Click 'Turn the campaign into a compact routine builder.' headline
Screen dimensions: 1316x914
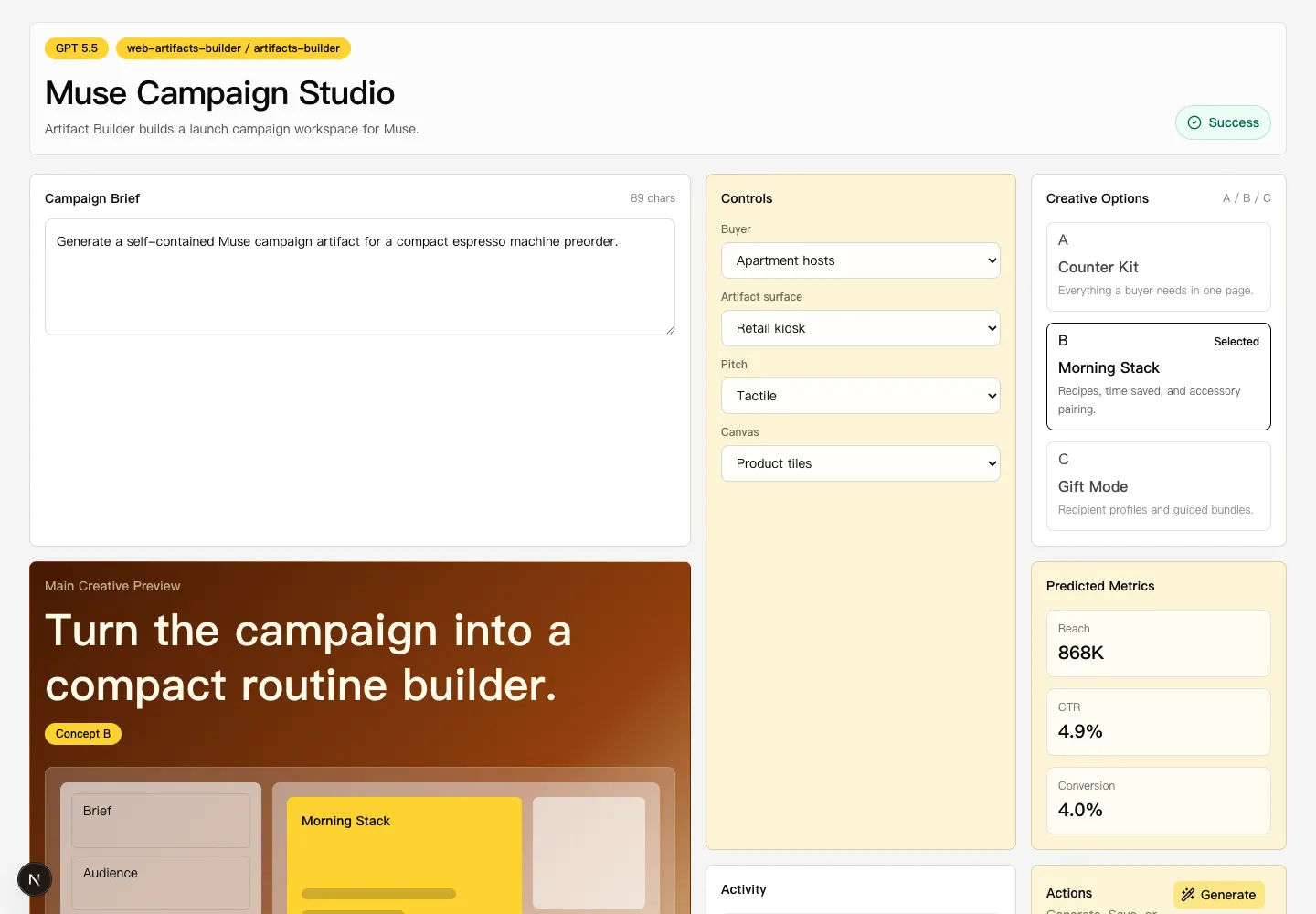pos(309,658)
